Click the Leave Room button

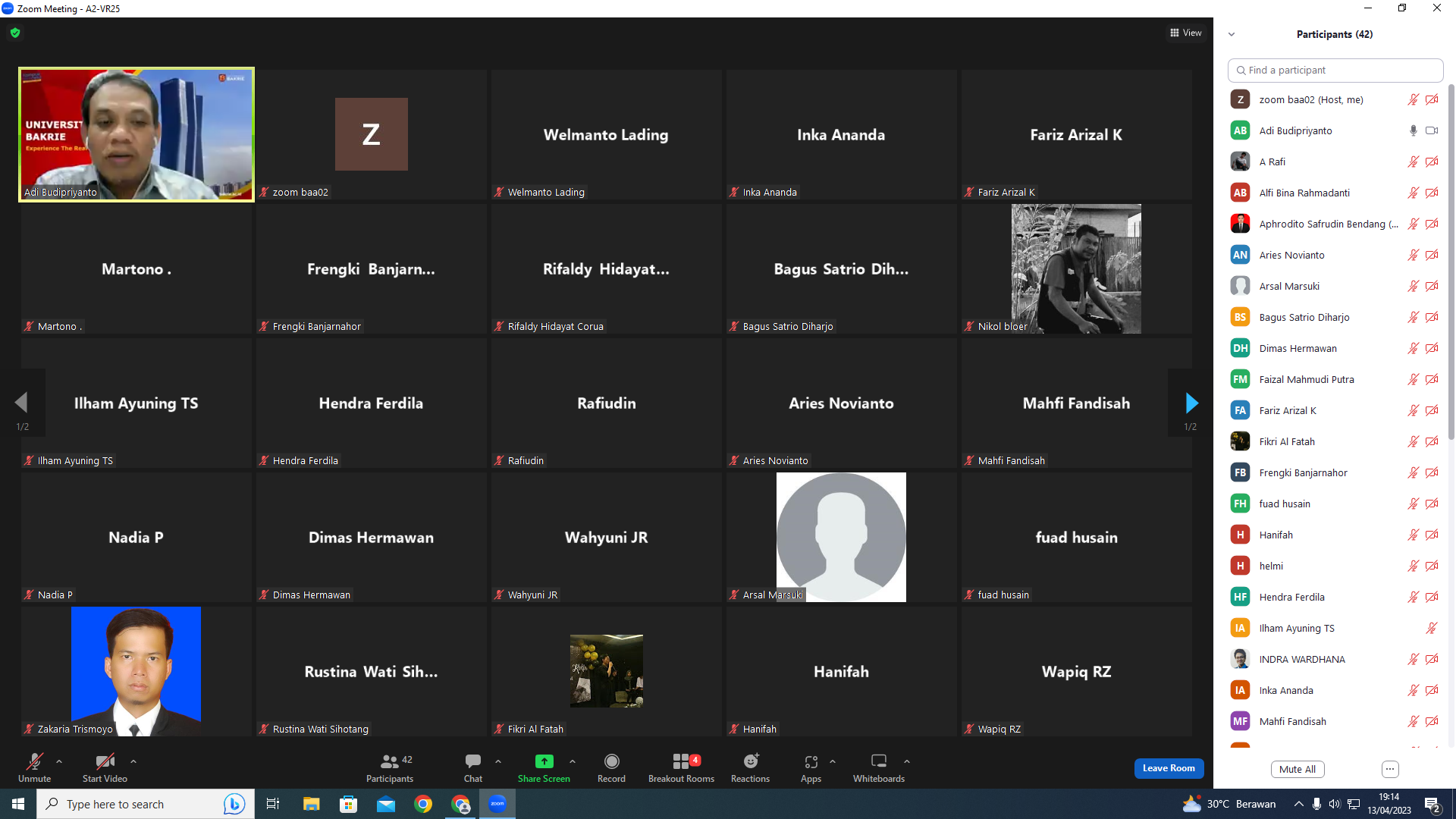[1169, 768]
